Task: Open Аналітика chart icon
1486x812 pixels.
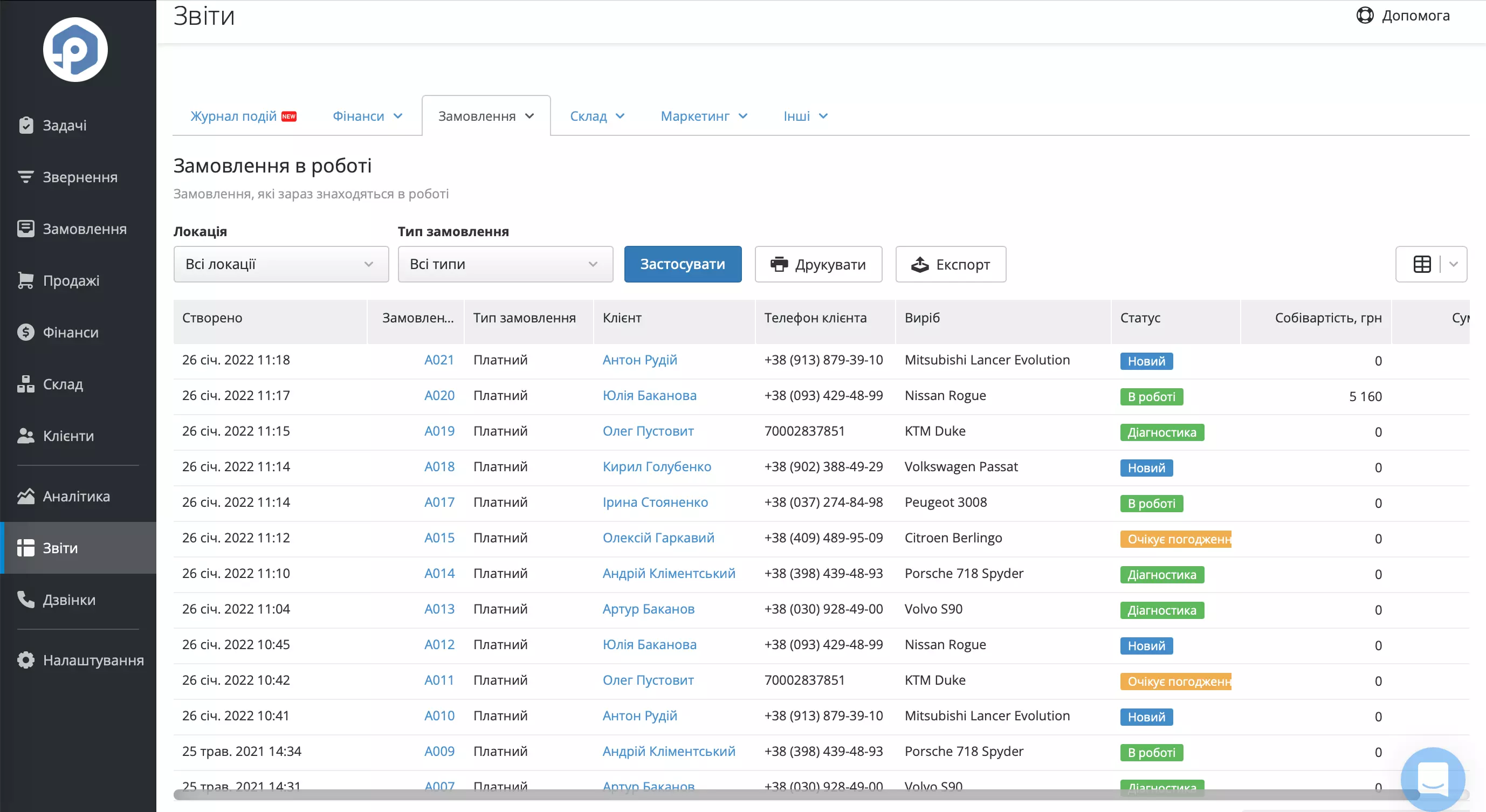Action: pos(26,496)
